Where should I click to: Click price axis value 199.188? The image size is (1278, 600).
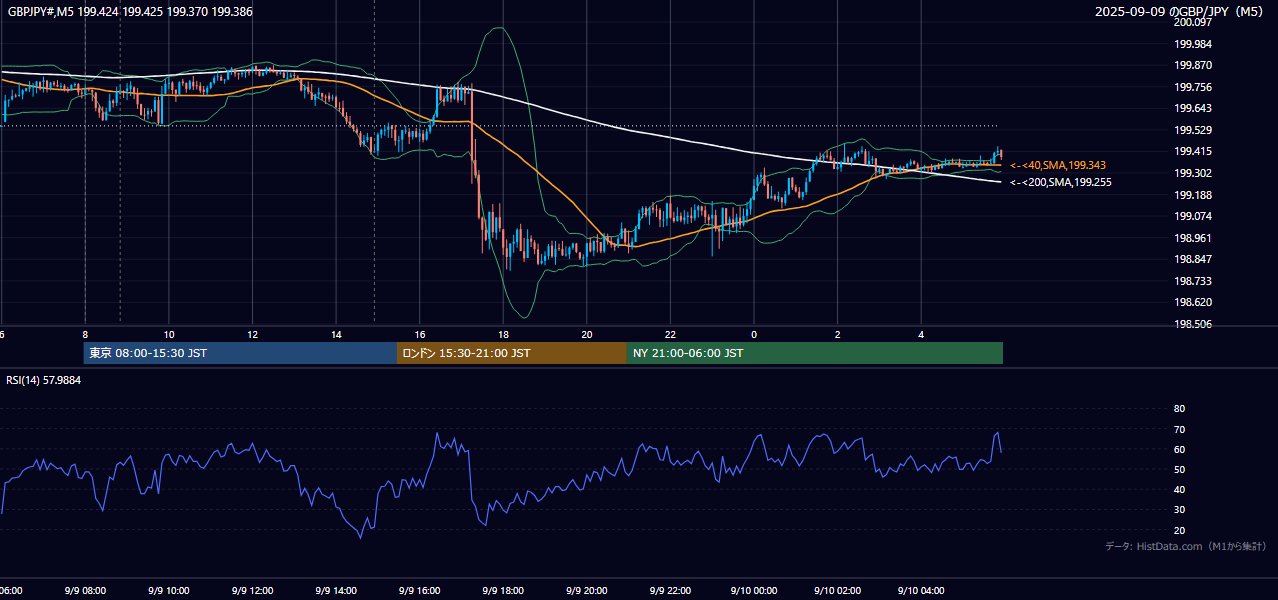coord(1193,195)
